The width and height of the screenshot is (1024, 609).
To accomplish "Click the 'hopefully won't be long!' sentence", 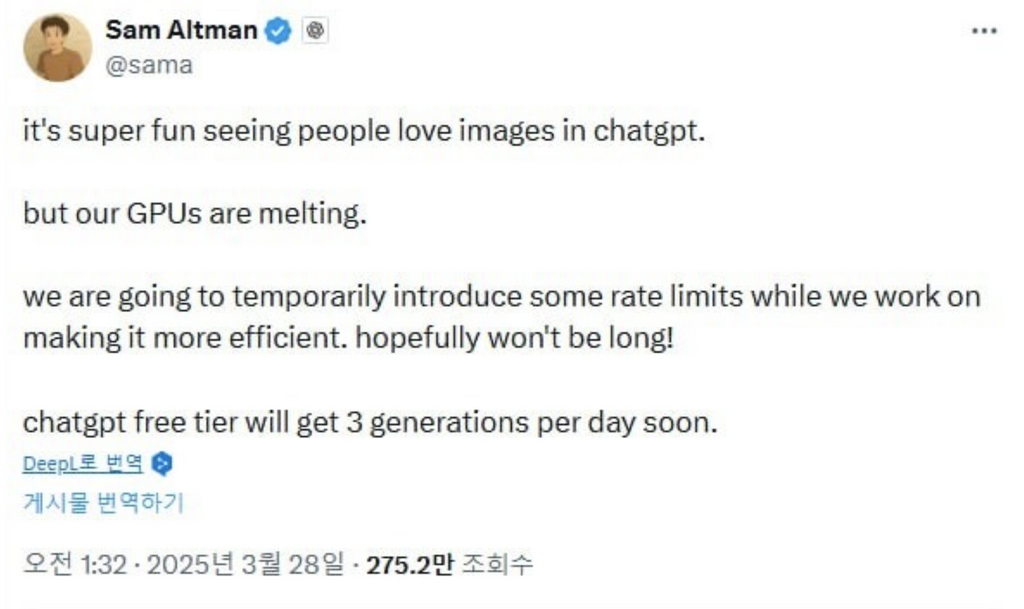I will [x=515, y=338].
